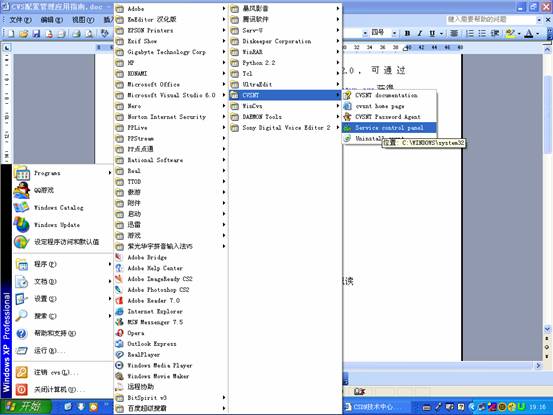The width and height of the screenshot is (553, 415).
Task: Launch CVSNT Password Agent
Action: [389, 117]
